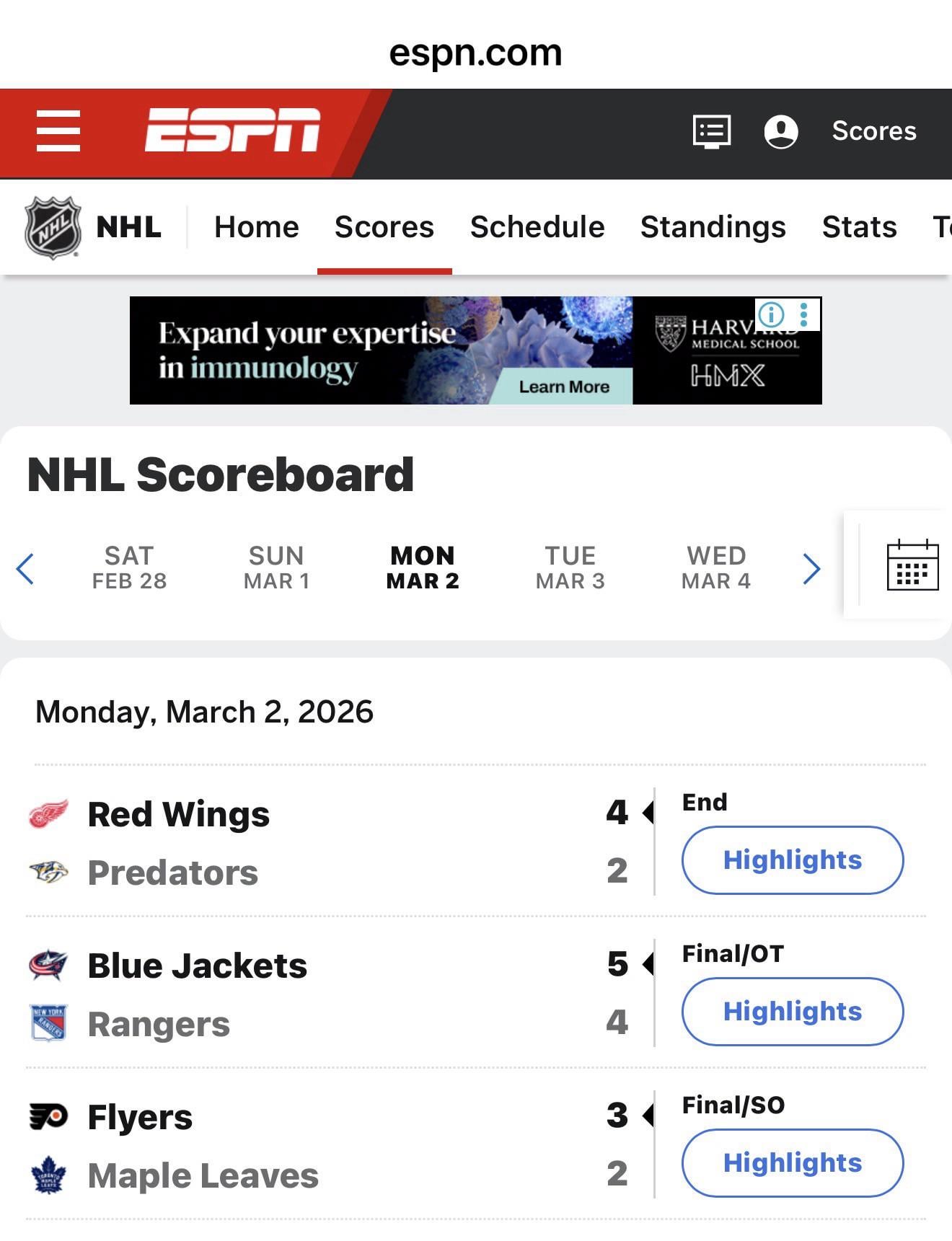952x1241 pixels.
Task: Click the Maple Leafs team logo
Action: point(48,1175)
